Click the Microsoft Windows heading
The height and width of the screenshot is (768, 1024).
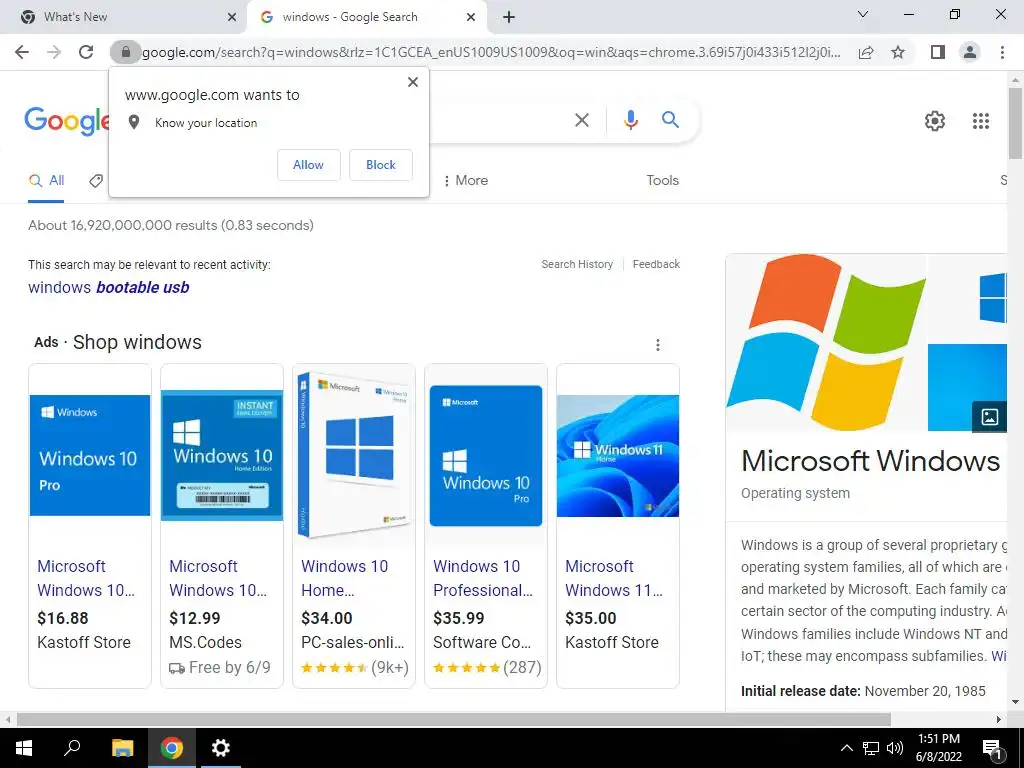coord(871,461)
